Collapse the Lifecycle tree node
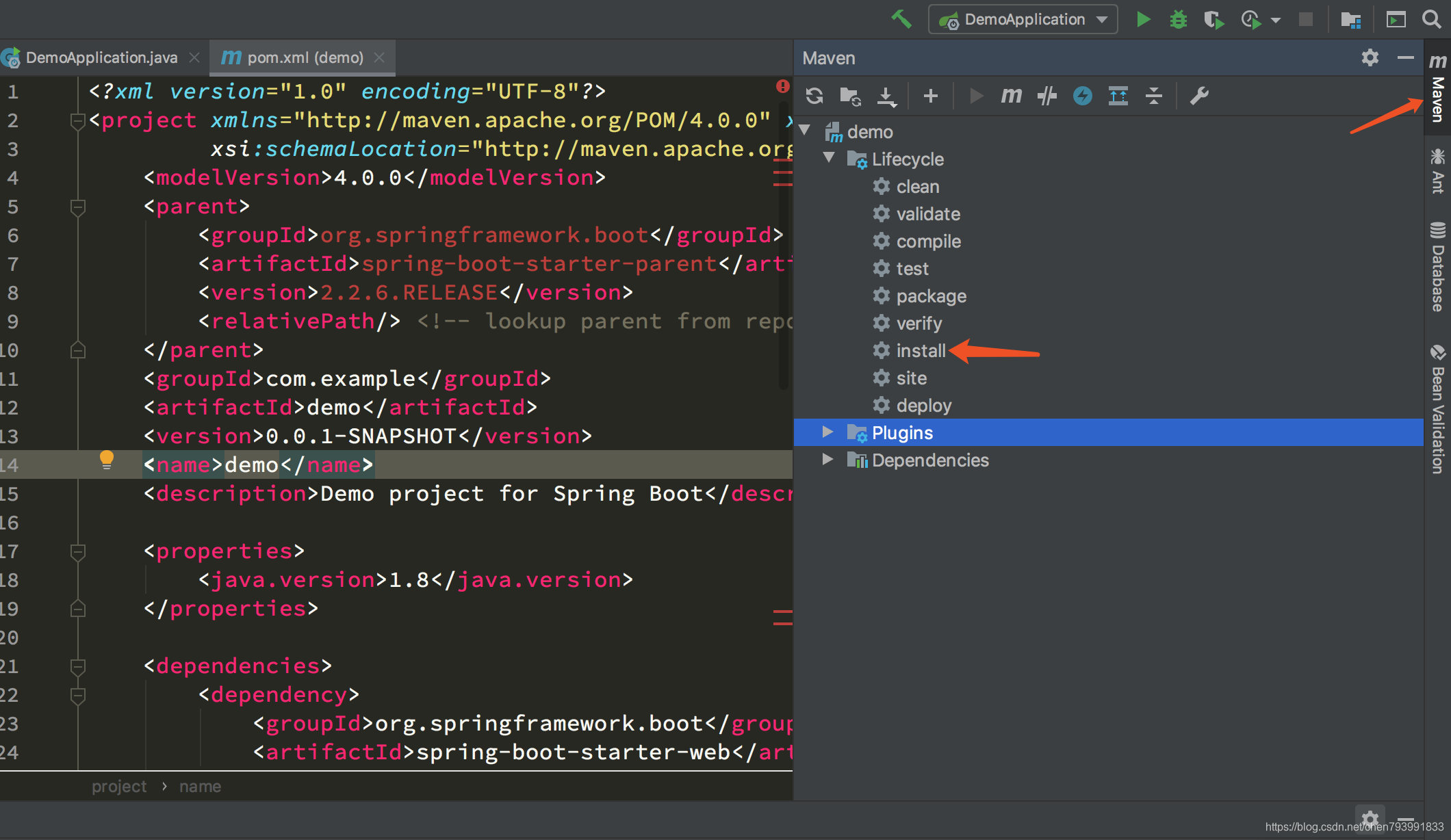This screenshot has width=1451, height=840. coord(829,158)
